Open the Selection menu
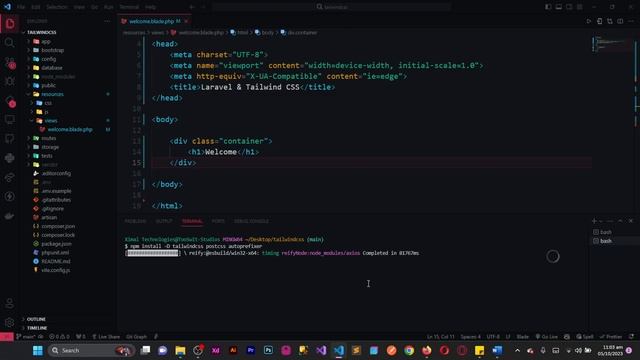Viewport: 640px width, 360px height. coord(57,7)
